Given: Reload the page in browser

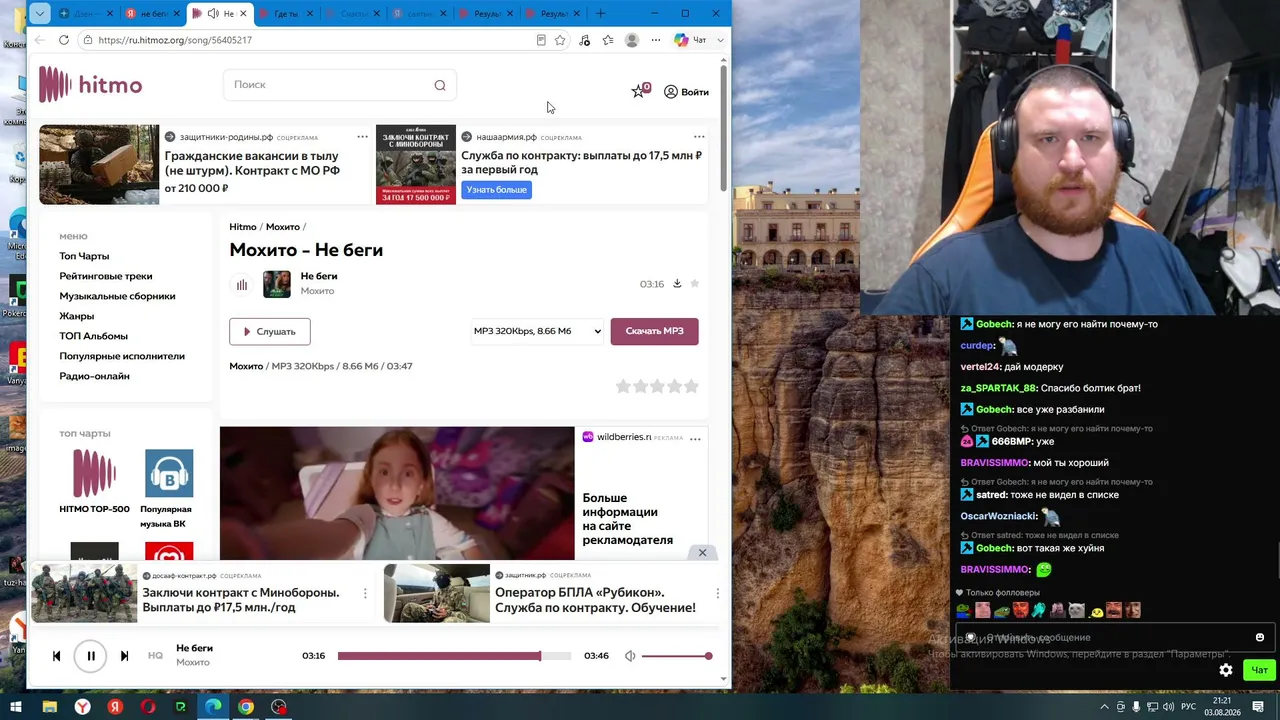Looking at the screenshot, I should (x=64, y=40).
